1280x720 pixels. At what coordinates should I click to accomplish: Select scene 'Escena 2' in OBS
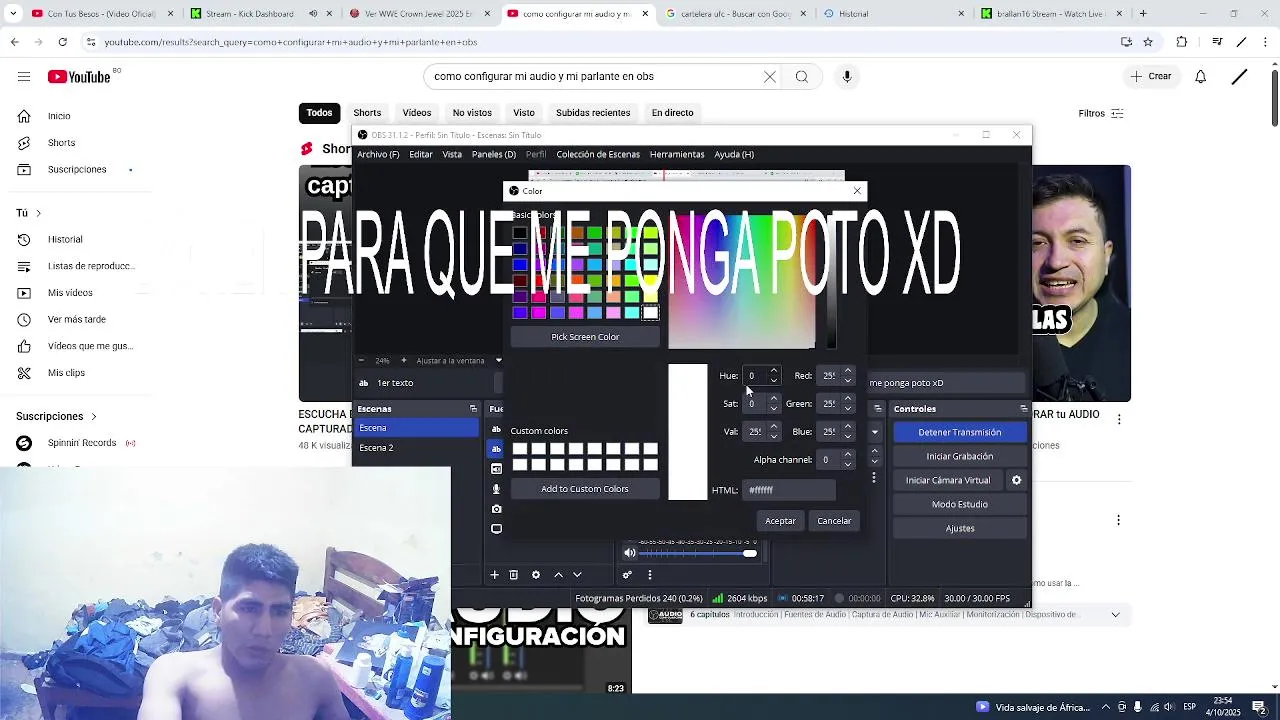[418, 448]
